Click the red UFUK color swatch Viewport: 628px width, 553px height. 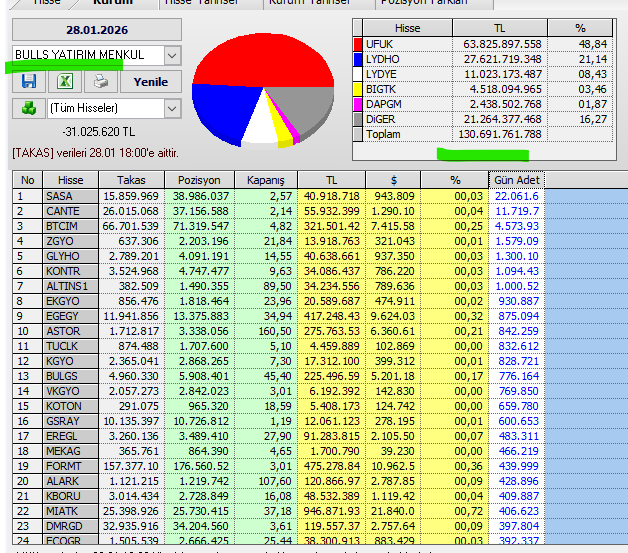[358, 44]
